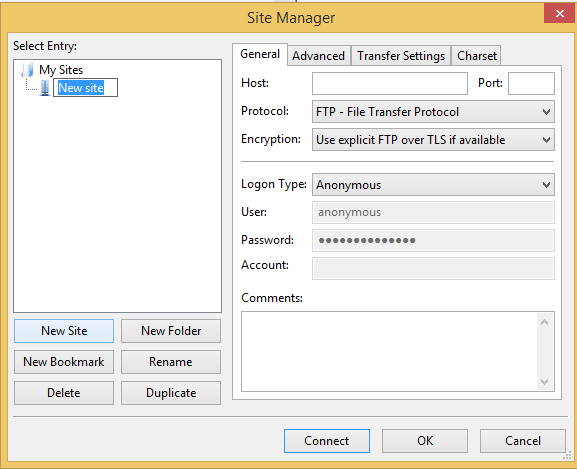Click the New site server icon
Image resolution: width=577 pixels, height=469 pixels.
click(x=45, y=88)
